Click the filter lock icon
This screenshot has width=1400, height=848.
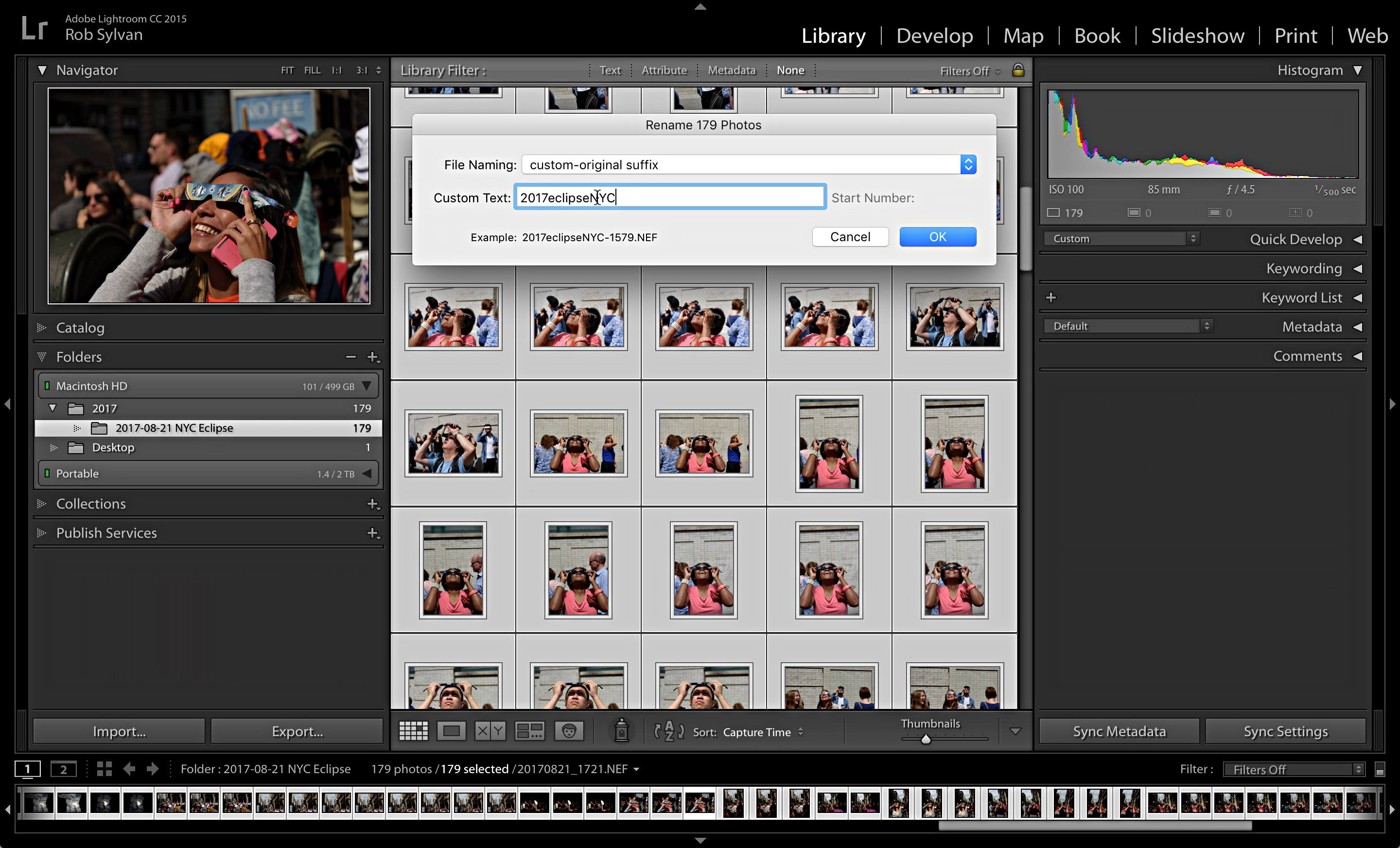[x=1018, y=70]
